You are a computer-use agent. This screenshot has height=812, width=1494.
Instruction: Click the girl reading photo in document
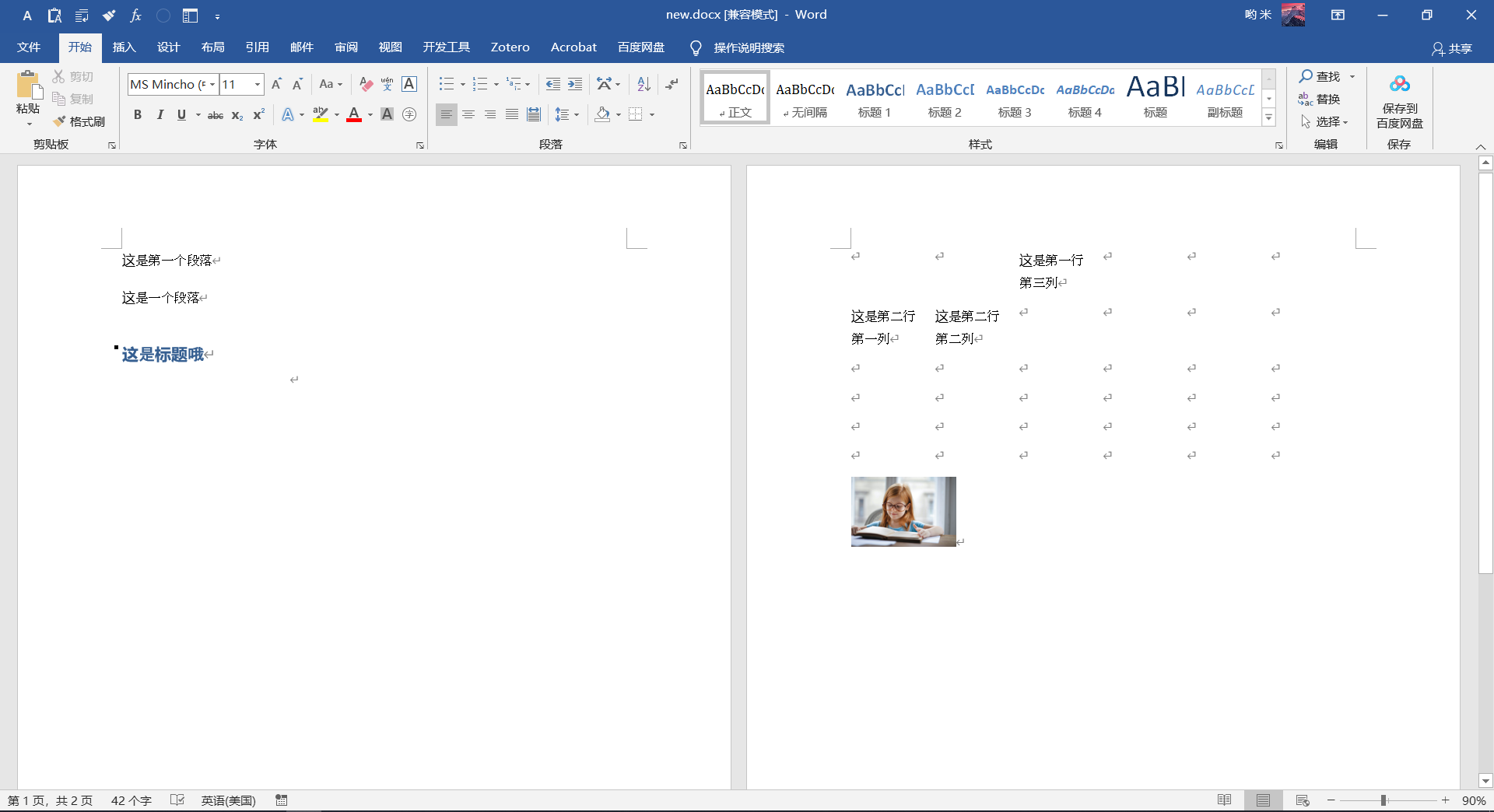[903, 511]
